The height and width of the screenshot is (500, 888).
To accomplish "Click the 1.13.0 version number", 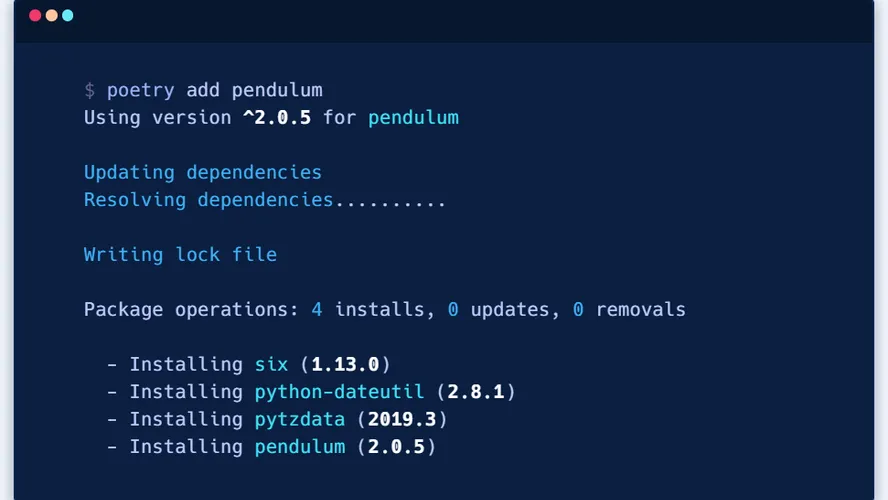I will tap(345, 364).
